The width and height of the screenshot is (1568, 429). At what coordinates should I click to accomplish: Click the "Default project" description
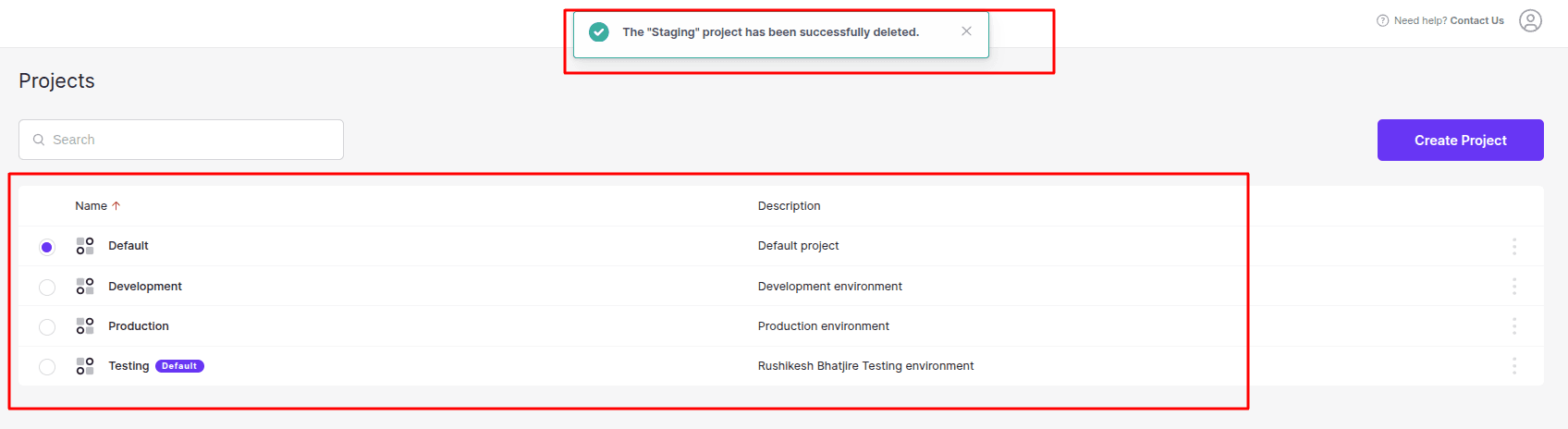(798, 246)
